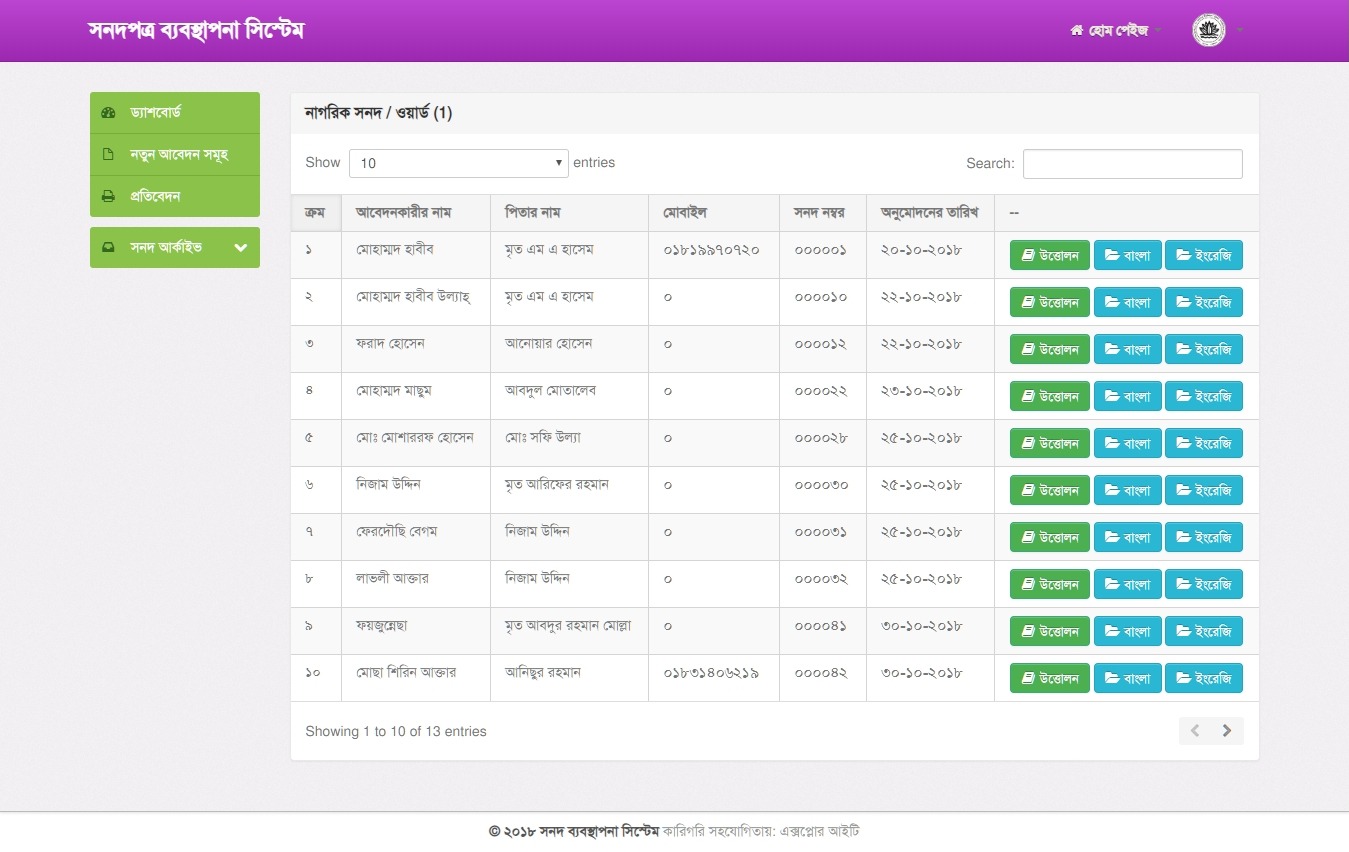Click উত্তোলন for মোঃ মোশাররফ হোসেন
The image size is (1349, 852).
click(x=1050, y=443)
